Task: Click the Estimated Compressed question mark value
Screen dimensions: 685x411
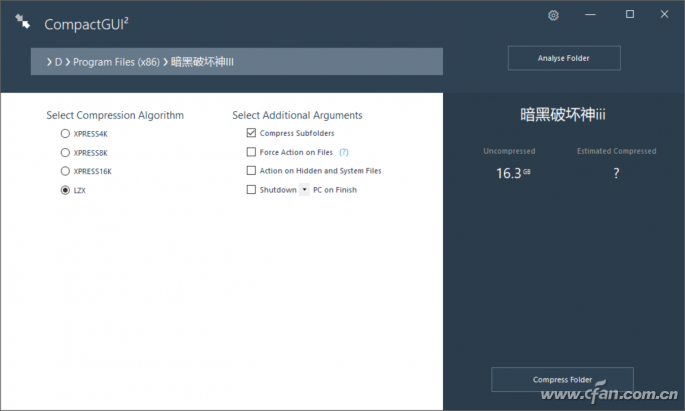Action: click(616, 173)
